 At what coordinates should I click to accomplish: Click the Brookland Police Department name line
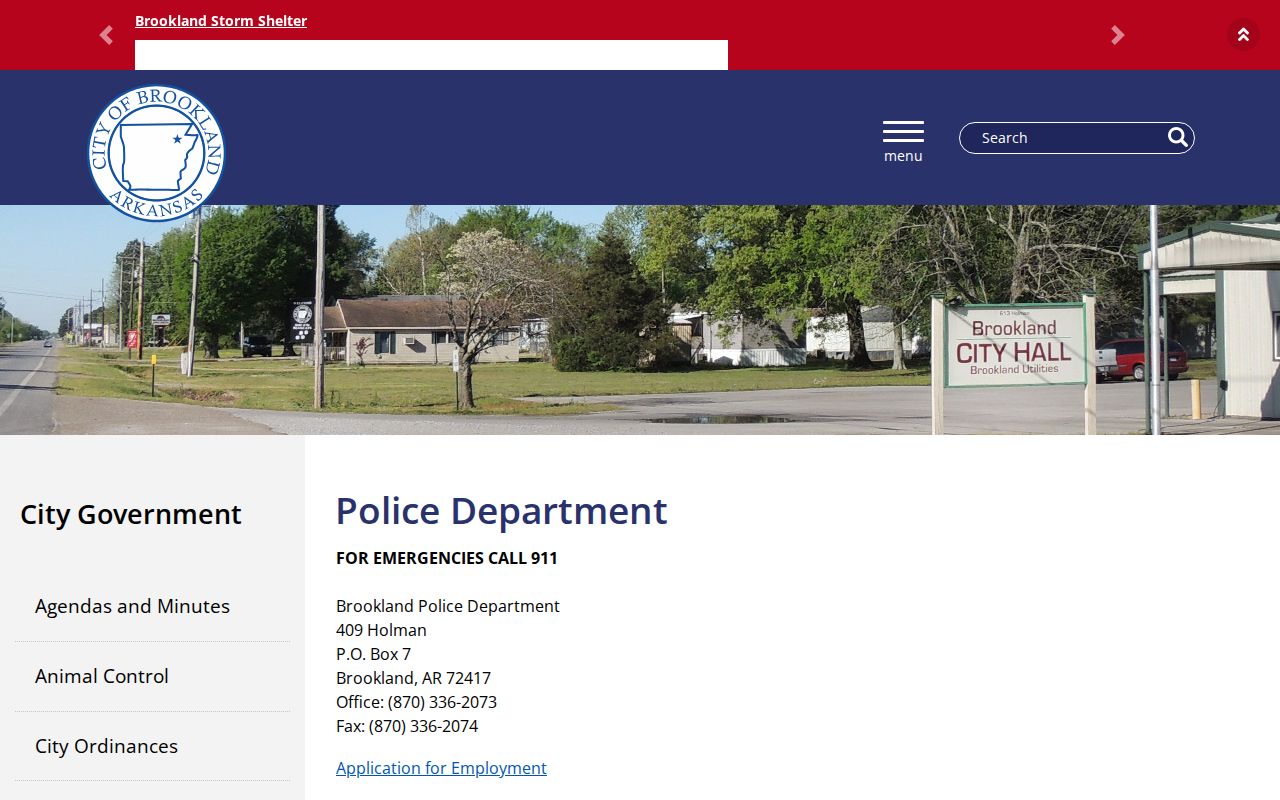coord(448,606)
